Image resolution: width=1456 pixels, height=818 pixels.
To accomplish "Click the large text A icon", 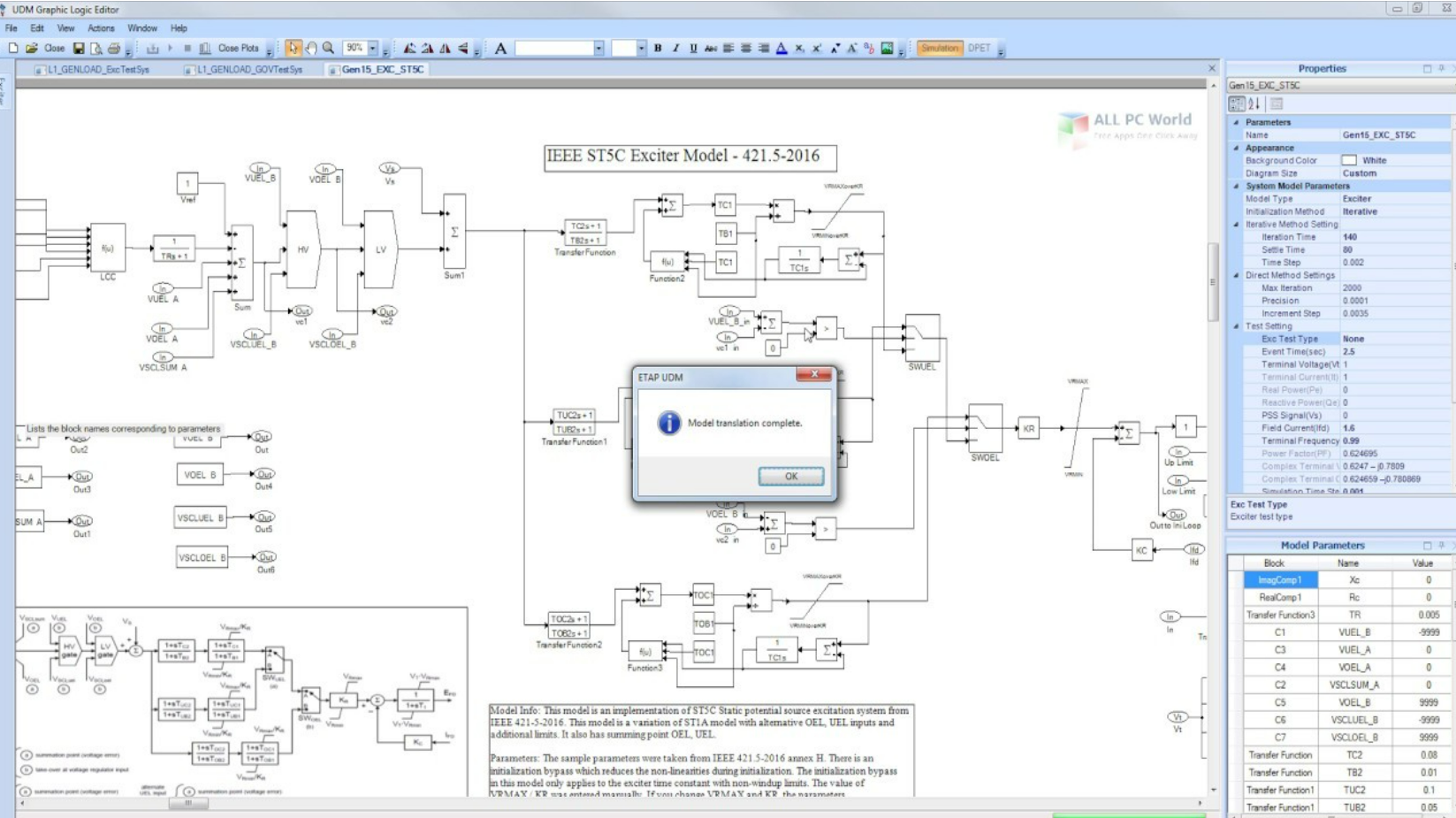I will point(500,49).
